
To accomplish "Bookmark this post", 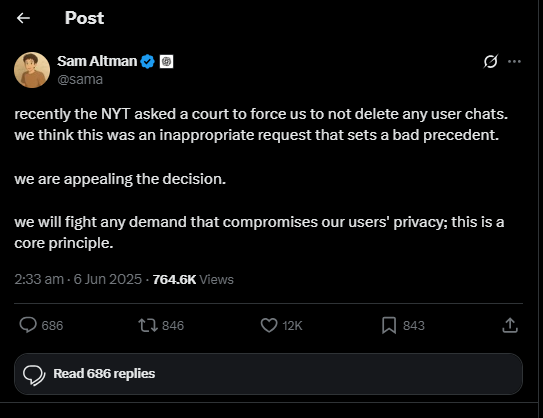I will (389, 326).
